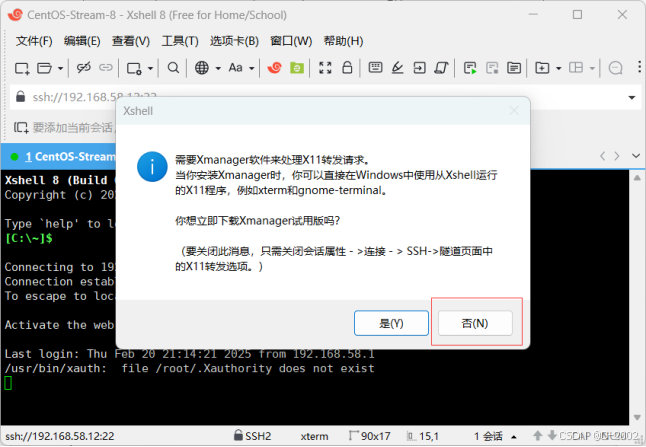Click the script scroll icon
This screenshot has width=646, height=447.
441,68
